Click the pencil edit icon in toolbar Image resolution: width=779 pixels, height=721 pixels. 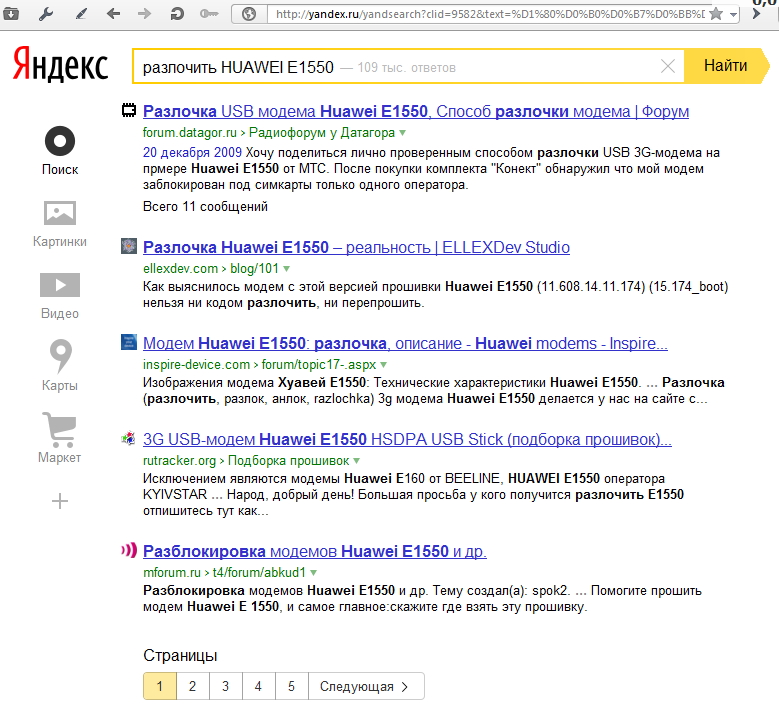click(80, 14)
